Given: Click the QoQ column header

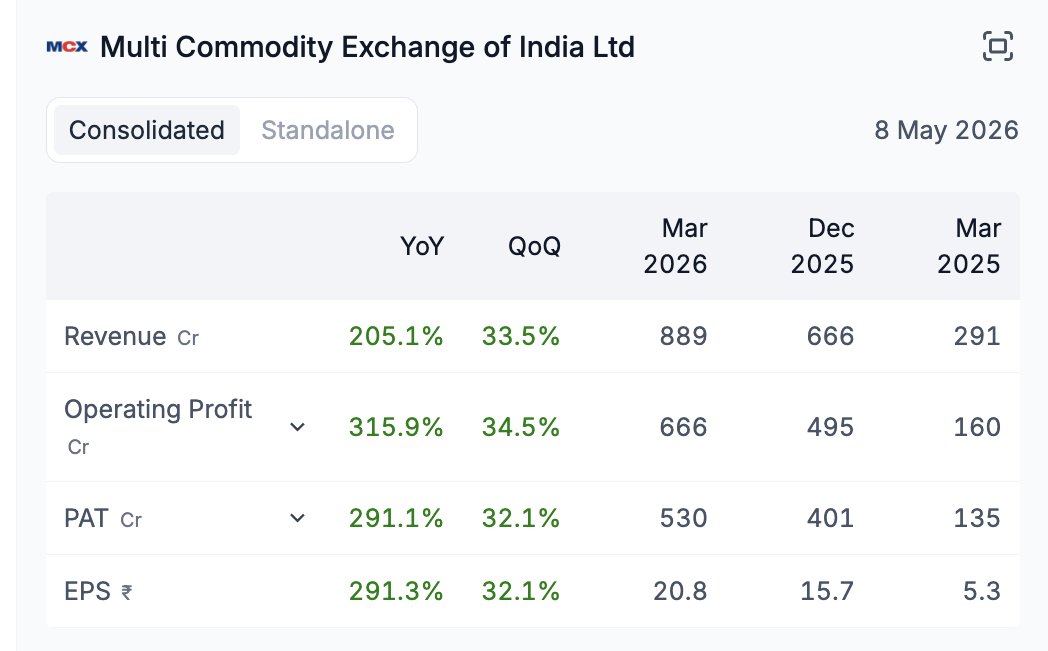Looking at the screenshot, I should (x=534, y=246).
